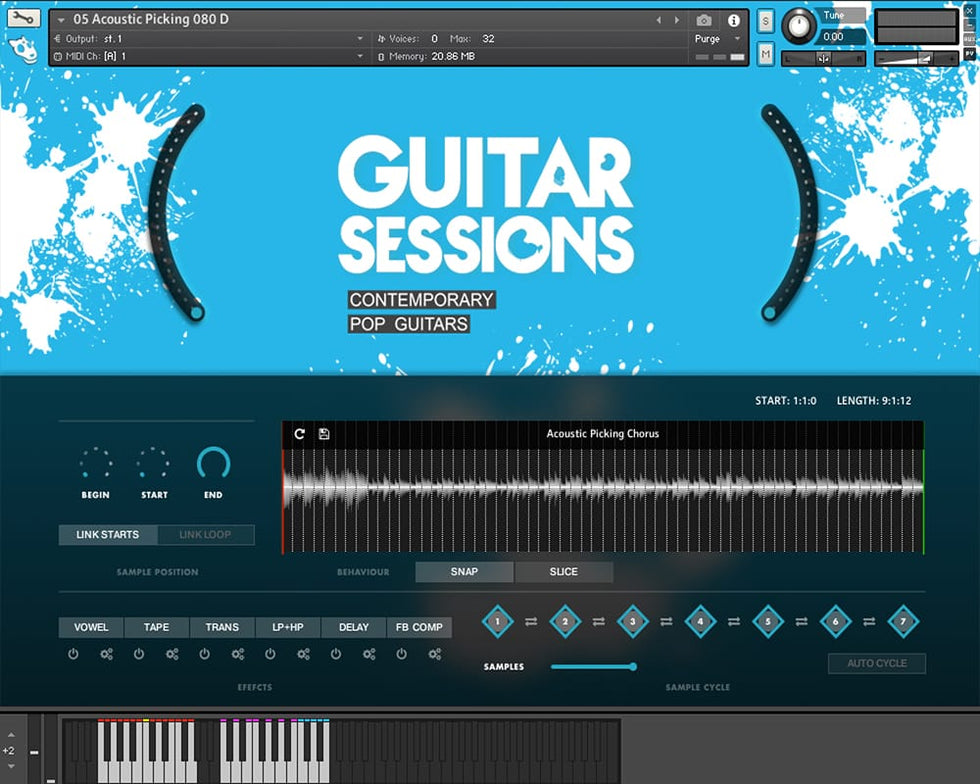Select the SLICE behaviour tab
Viewport: 980px width, 784px height.
tap(563, 572)
